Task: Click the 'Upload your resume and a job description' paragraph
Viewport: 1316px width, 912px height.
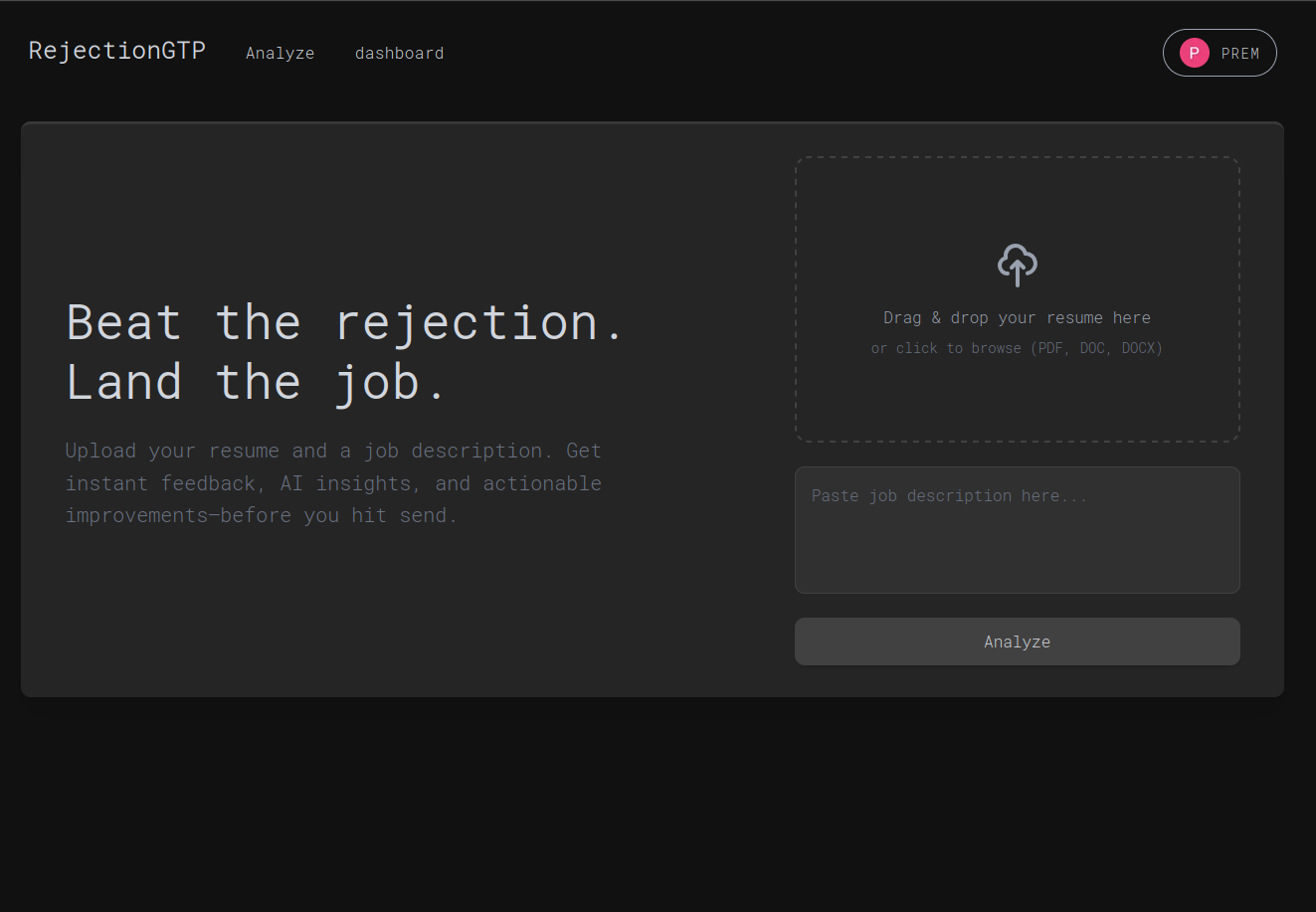Action: pyautogui.click(x=333, y=483)
